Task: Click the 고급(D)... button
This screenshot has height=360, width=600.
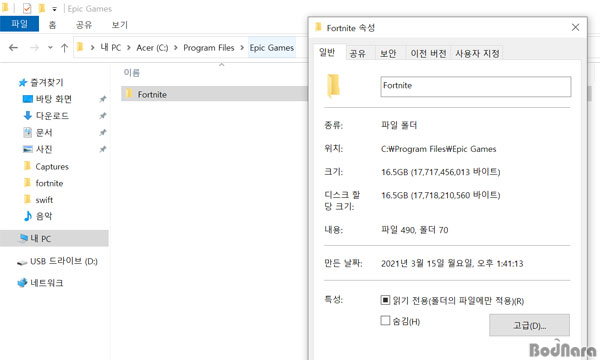Action: [x=529, y=325]
